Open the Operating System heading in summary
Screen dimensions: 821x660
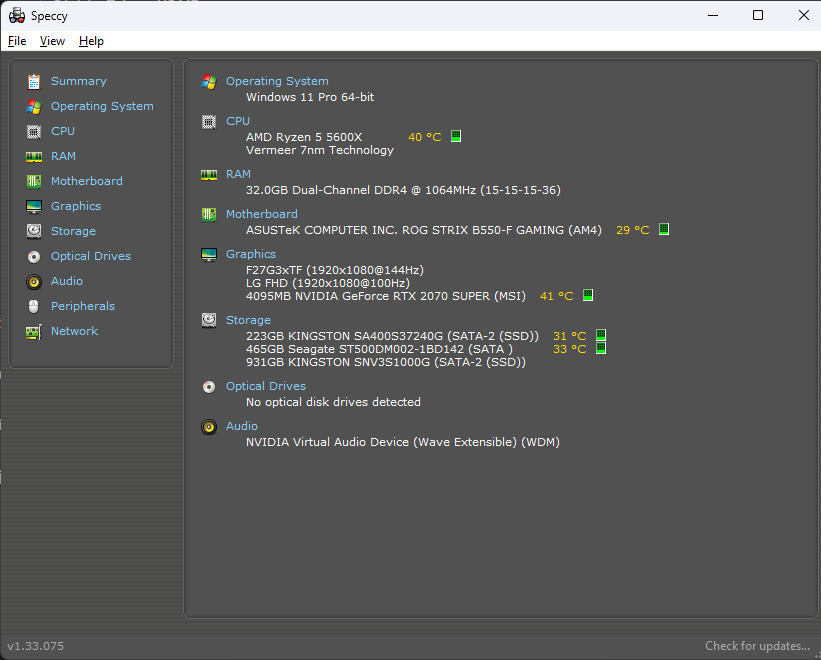[277, 81]
